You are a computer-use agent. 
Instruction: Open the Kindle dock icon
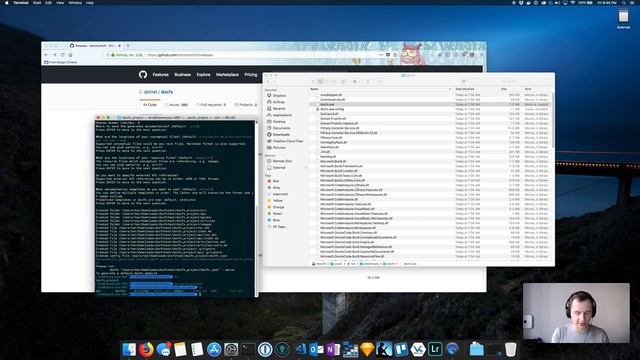(384, 350)
